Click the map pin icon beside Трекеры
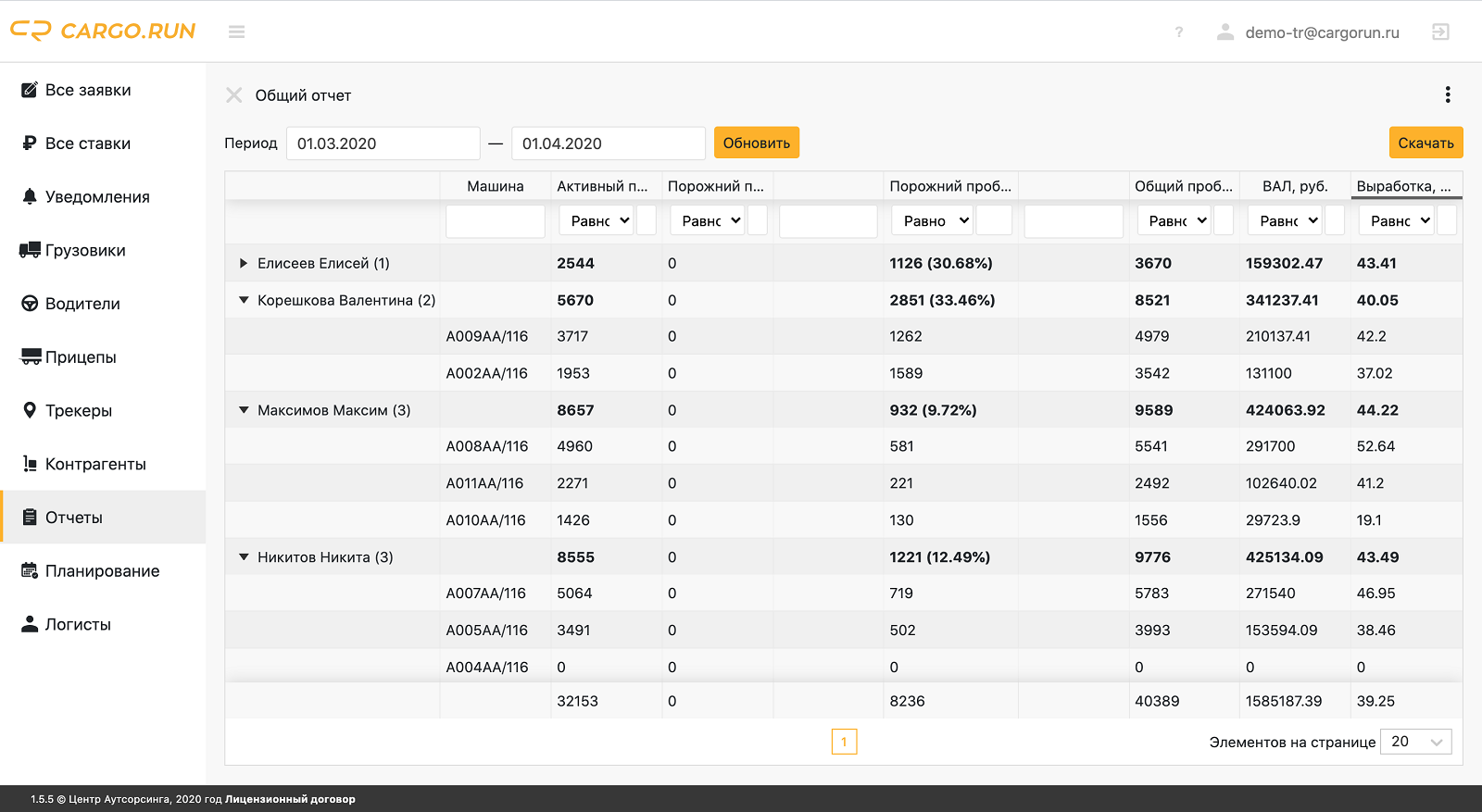Image resolution: width=1482 pixels, height=812 pixels. point(30,410)
